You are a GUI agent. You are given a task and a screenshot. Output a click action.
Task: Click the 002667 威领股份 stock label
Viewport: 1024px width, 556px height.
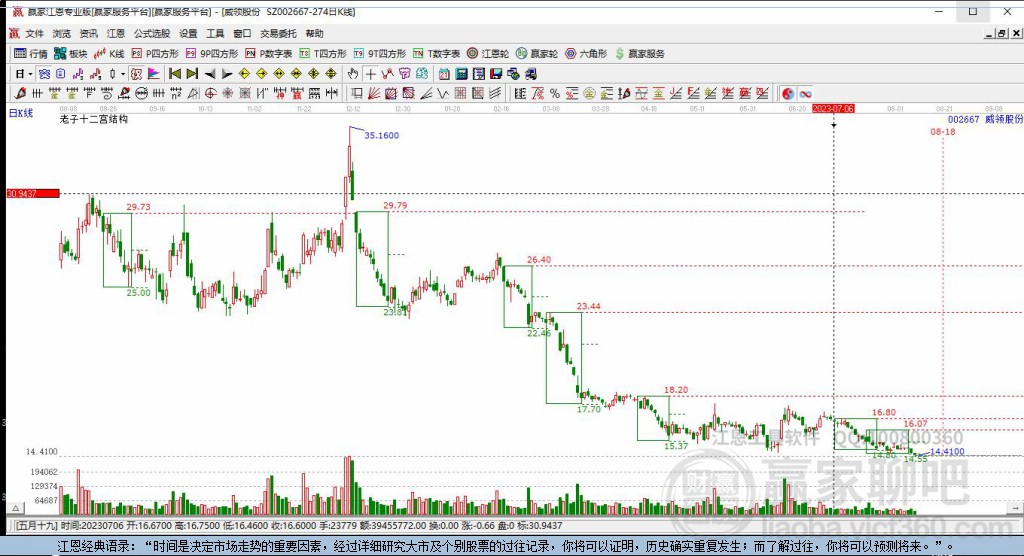[x=985, y=120]
